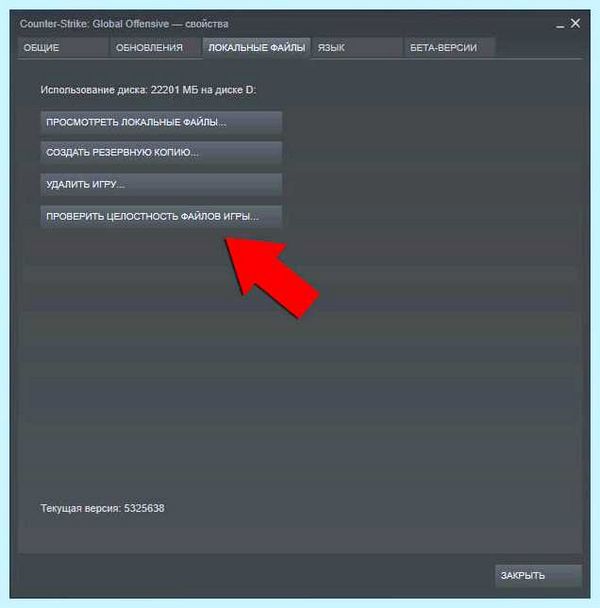Click ПРОВЕРИТЬ ЦЕЛОСТНОСТЬ ФАЙЛОВ ИГРЫ button
The height and width of the screenshot is (608, 600).
click(161, 216)
